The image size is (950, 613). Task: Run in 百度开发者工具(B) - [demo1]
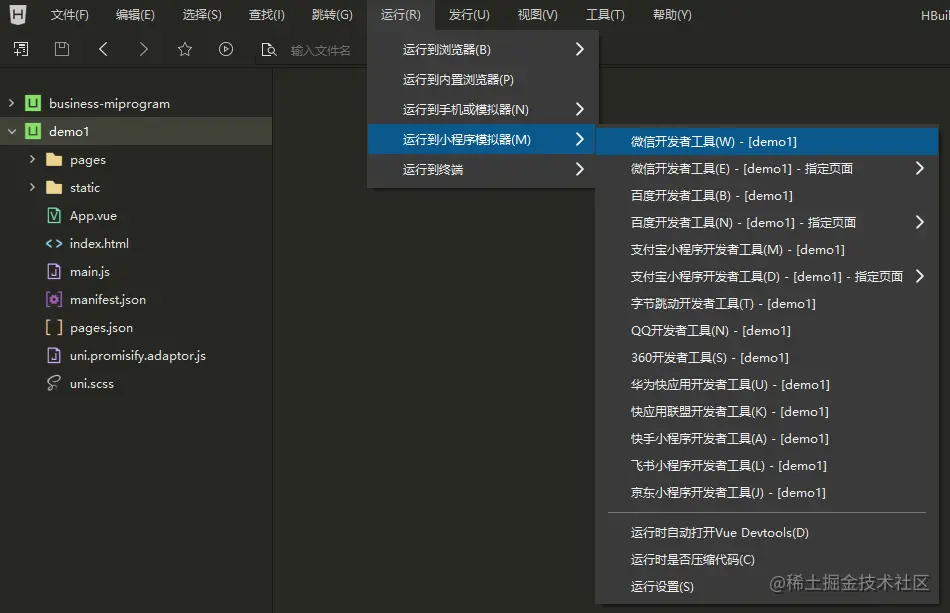pos(767,195)
